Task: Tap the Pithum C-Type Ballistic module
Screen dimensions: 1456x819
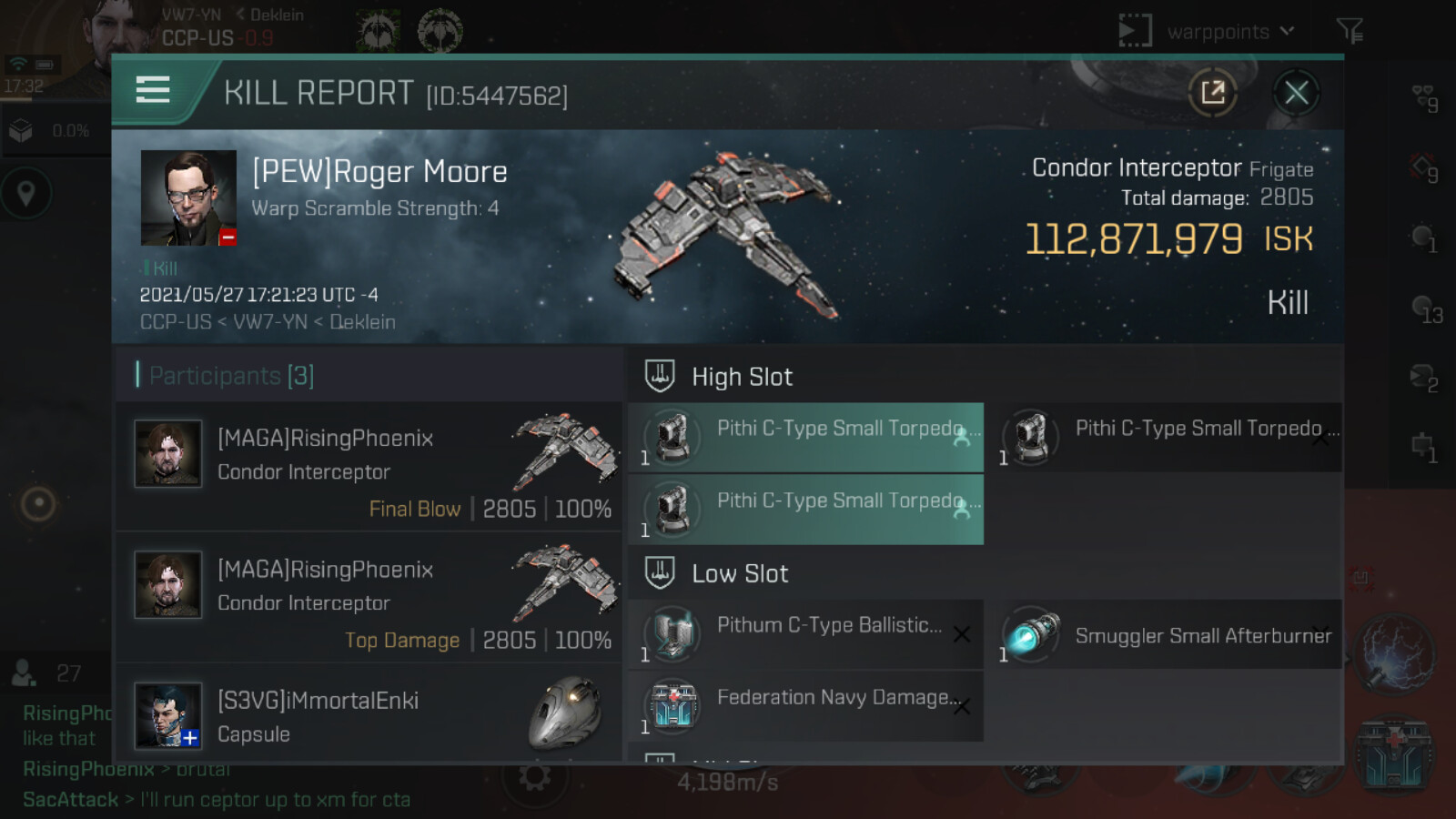Action: coord(805,634)
